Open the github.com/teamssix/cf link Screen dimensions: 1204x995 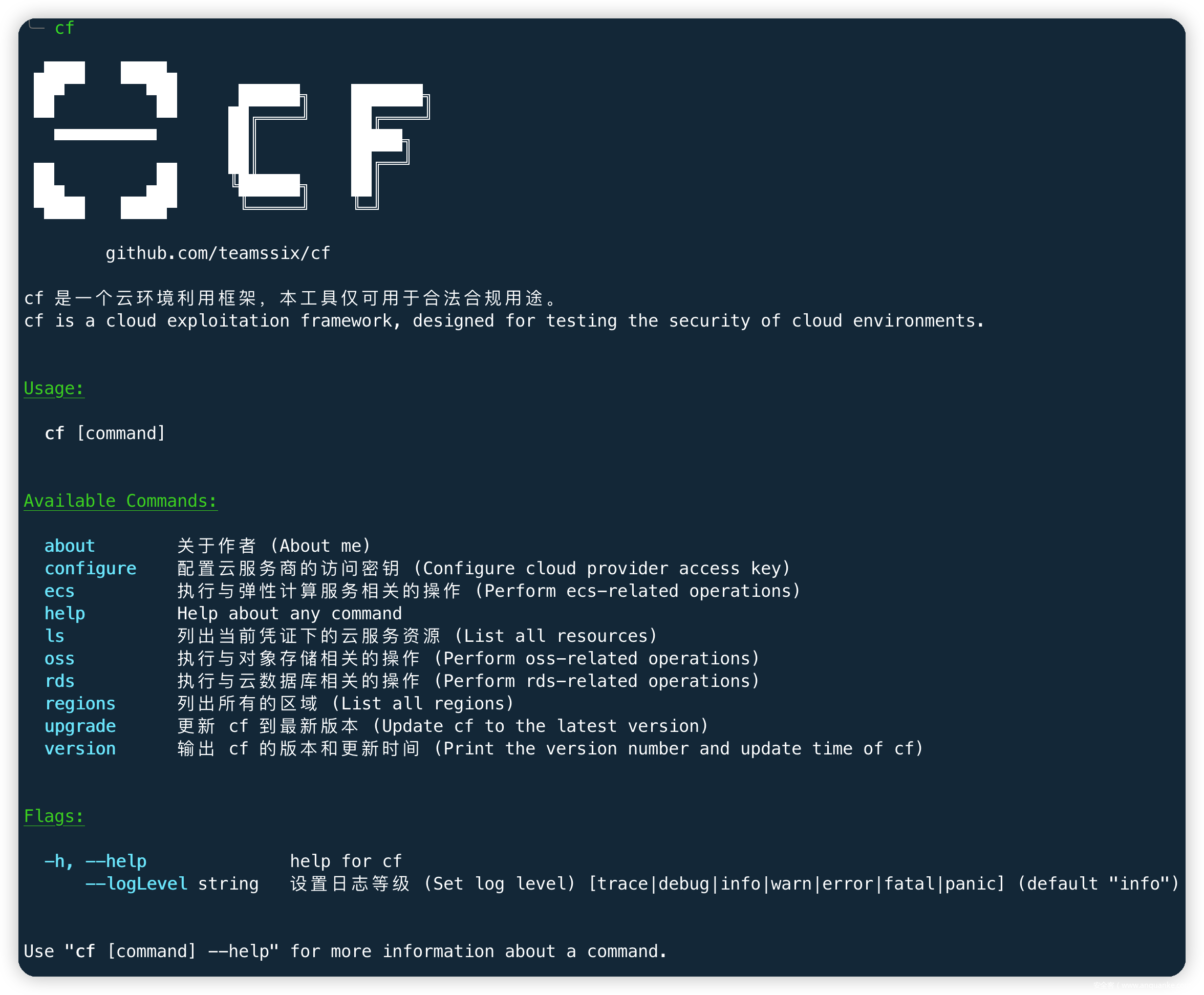pyautogui.click(x=218, y=253)
